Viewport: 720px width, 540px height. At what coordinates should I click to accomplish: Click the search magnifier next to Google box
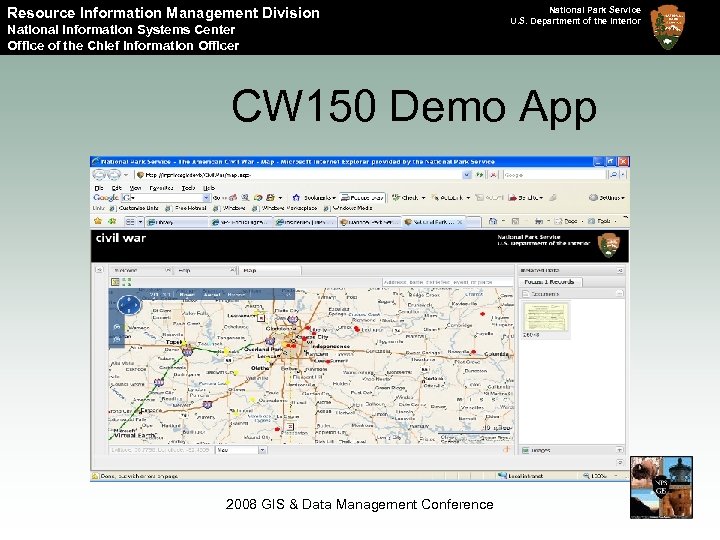click(x=613, y=175)
